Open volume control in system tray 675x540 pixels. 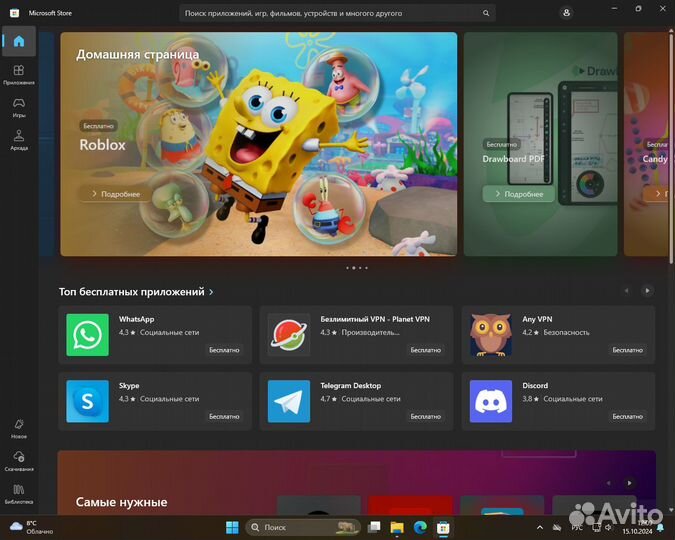tap(608, 527)
